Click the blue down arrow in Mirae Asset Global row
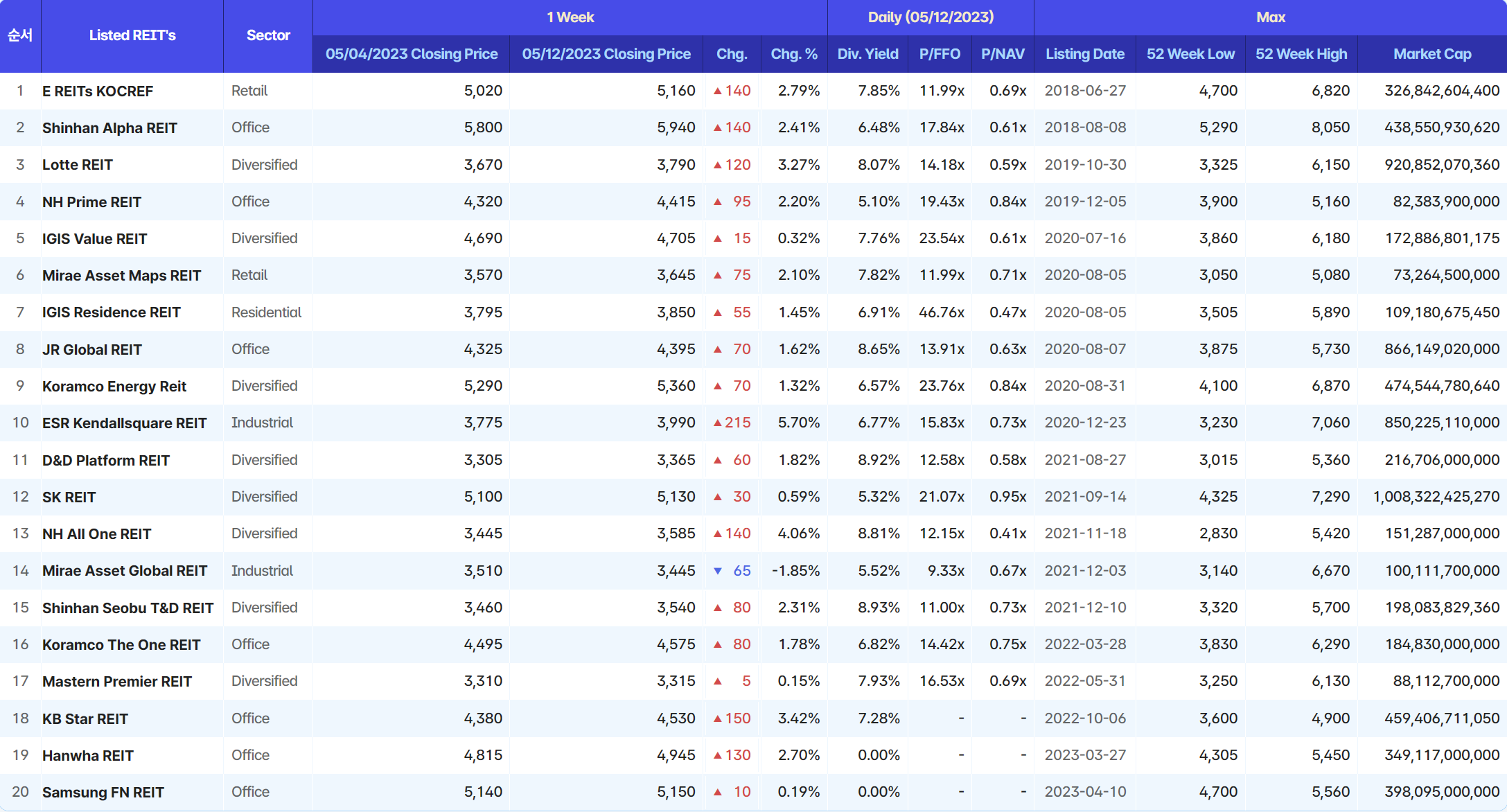The height and width of the screenshot is (812, 1507). tap(718, 571)
